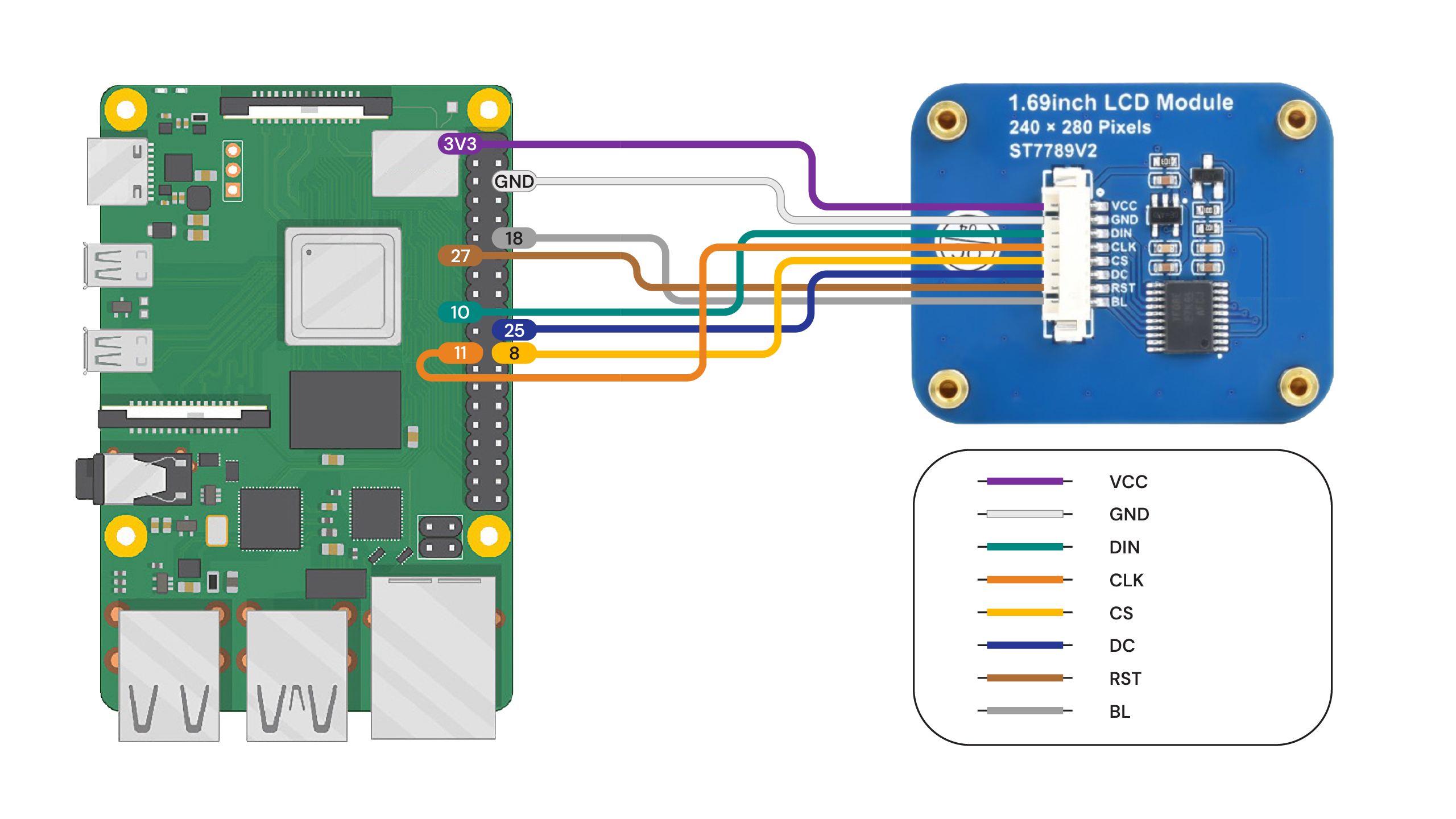Screen dimensions: 1456x819
Task: Select the brown pin 27 label
Action: pyautogui.click(x=460, y=256)
